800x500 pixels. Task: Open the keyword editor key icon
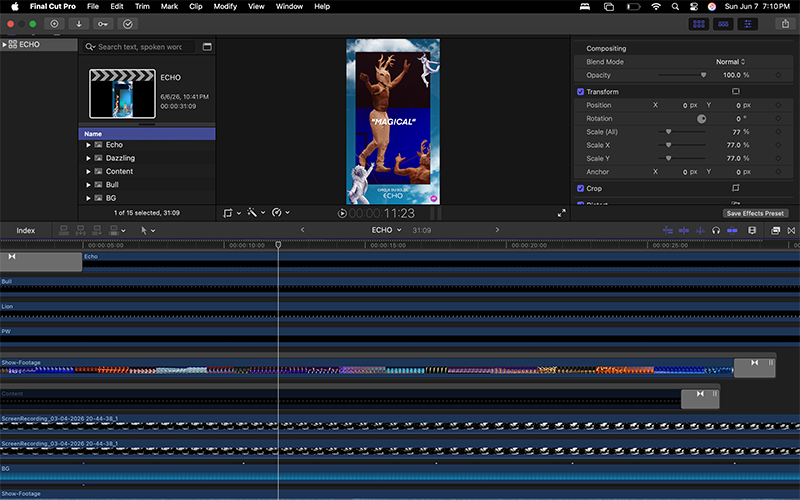[x=103, y=24]
